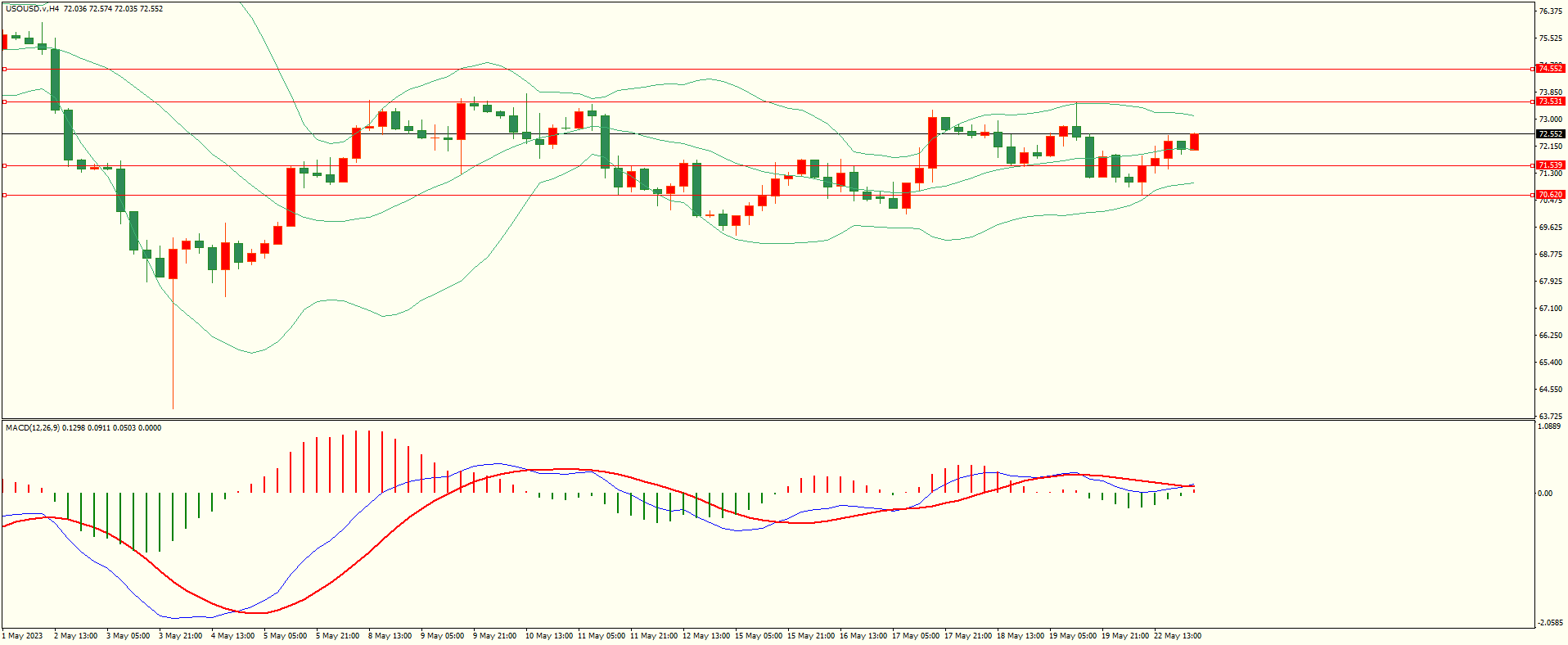Click the 9 May 21:00 time label
The width and height of the screenshot is (1568, 645).
[x=494, y=636]
